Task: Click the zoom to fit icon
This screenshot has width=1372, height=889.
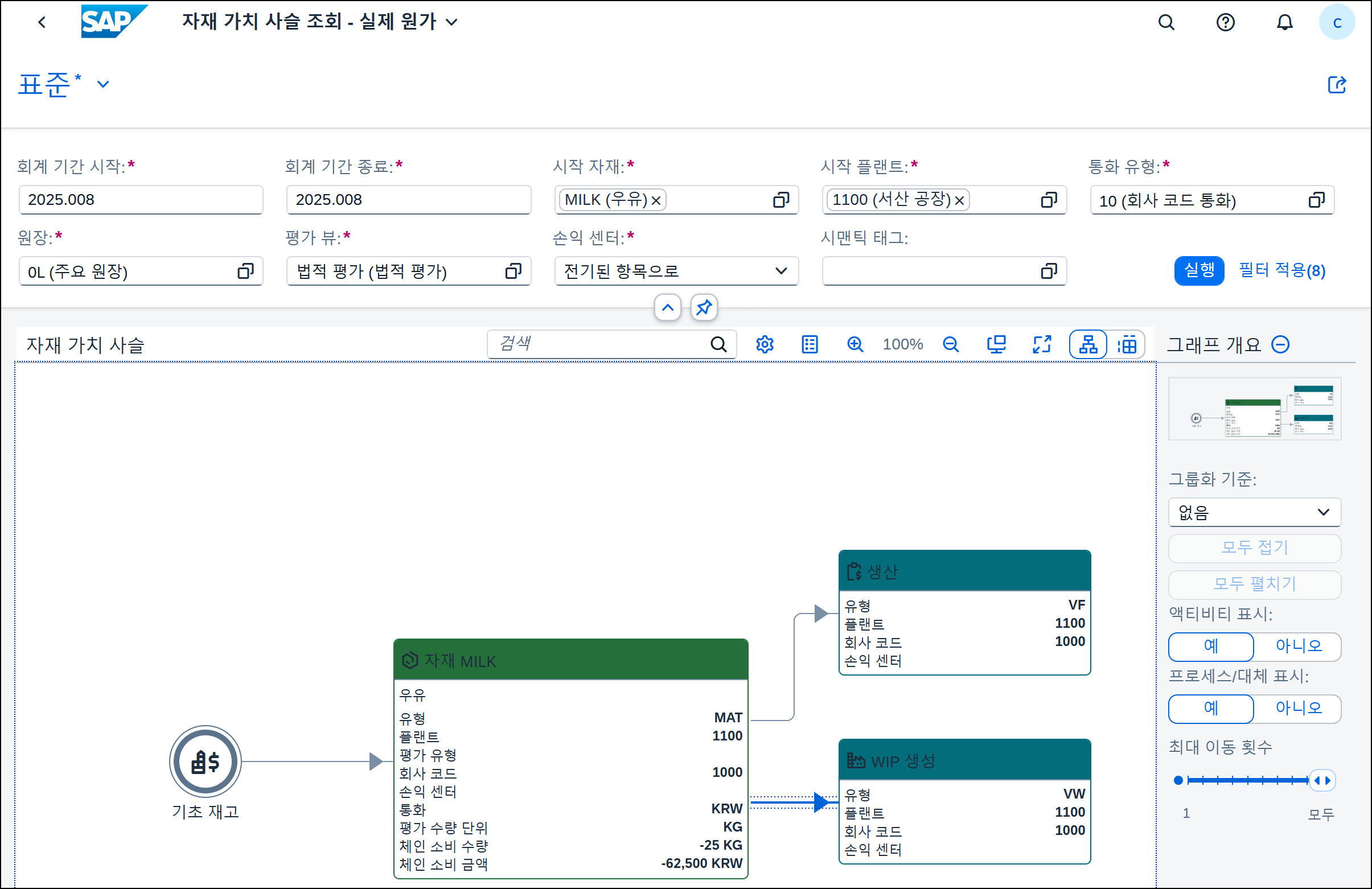Action: (x=996, y=344)
